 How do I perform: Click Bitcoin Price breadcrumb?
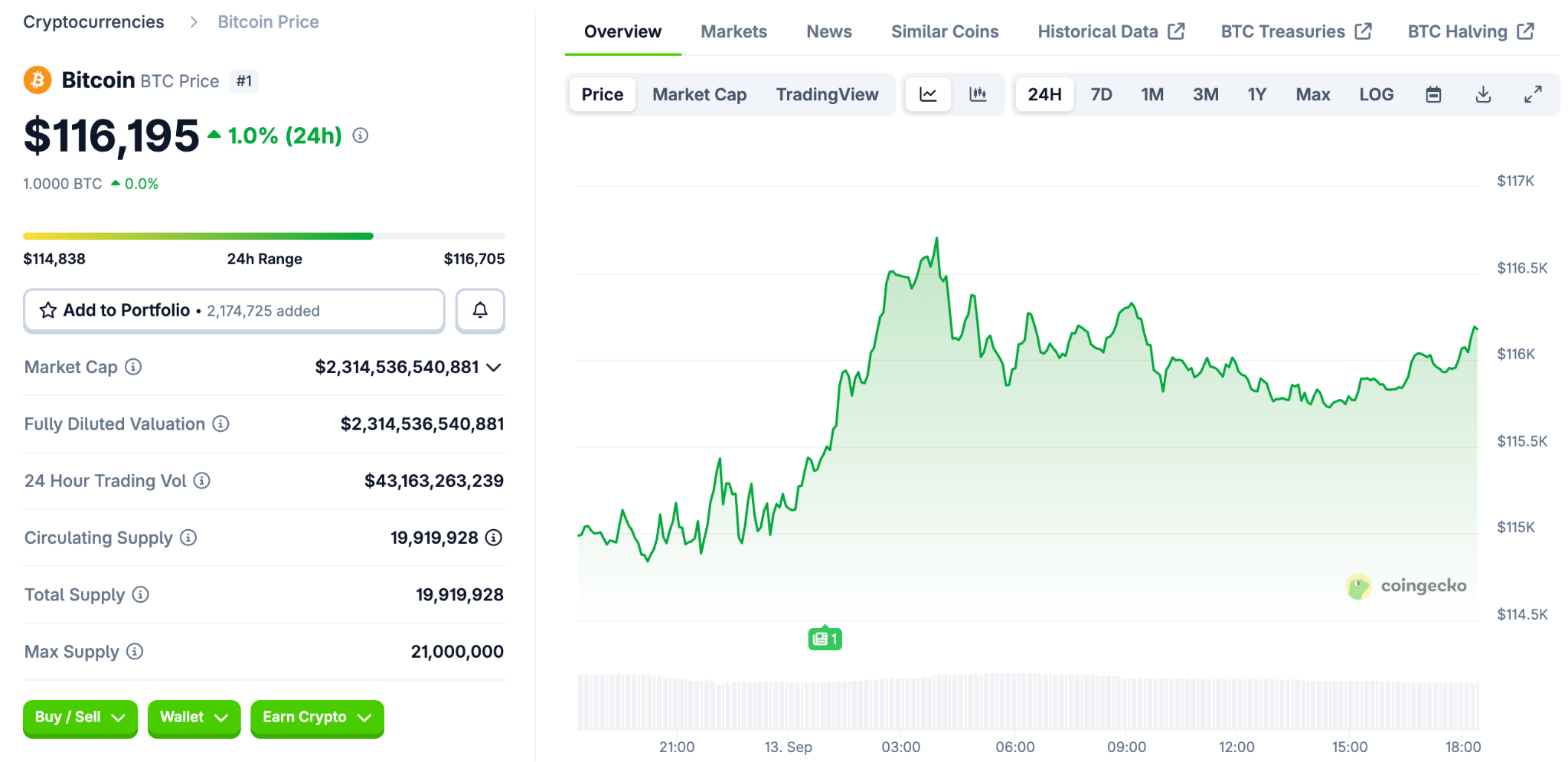click(268, 21)
